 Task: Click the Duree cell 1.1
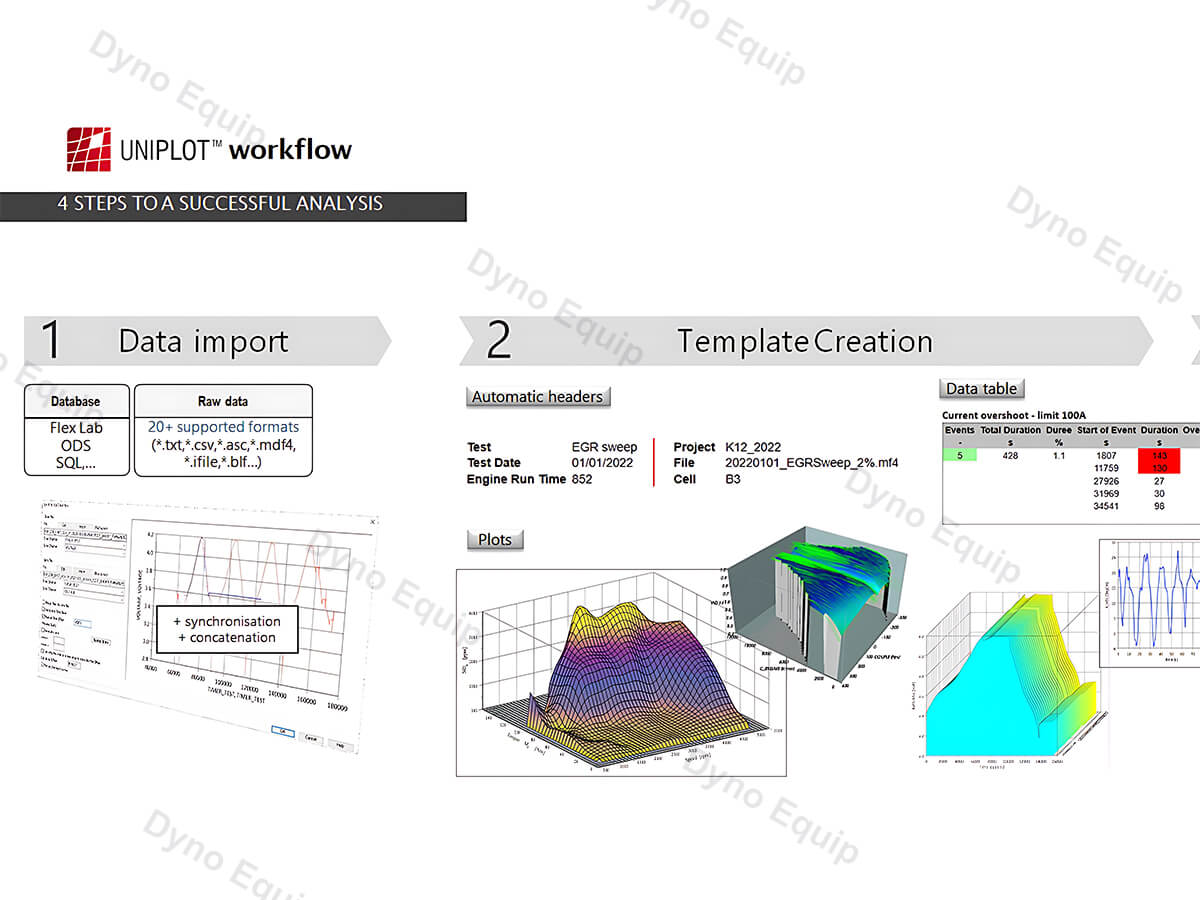(1059, 455)
